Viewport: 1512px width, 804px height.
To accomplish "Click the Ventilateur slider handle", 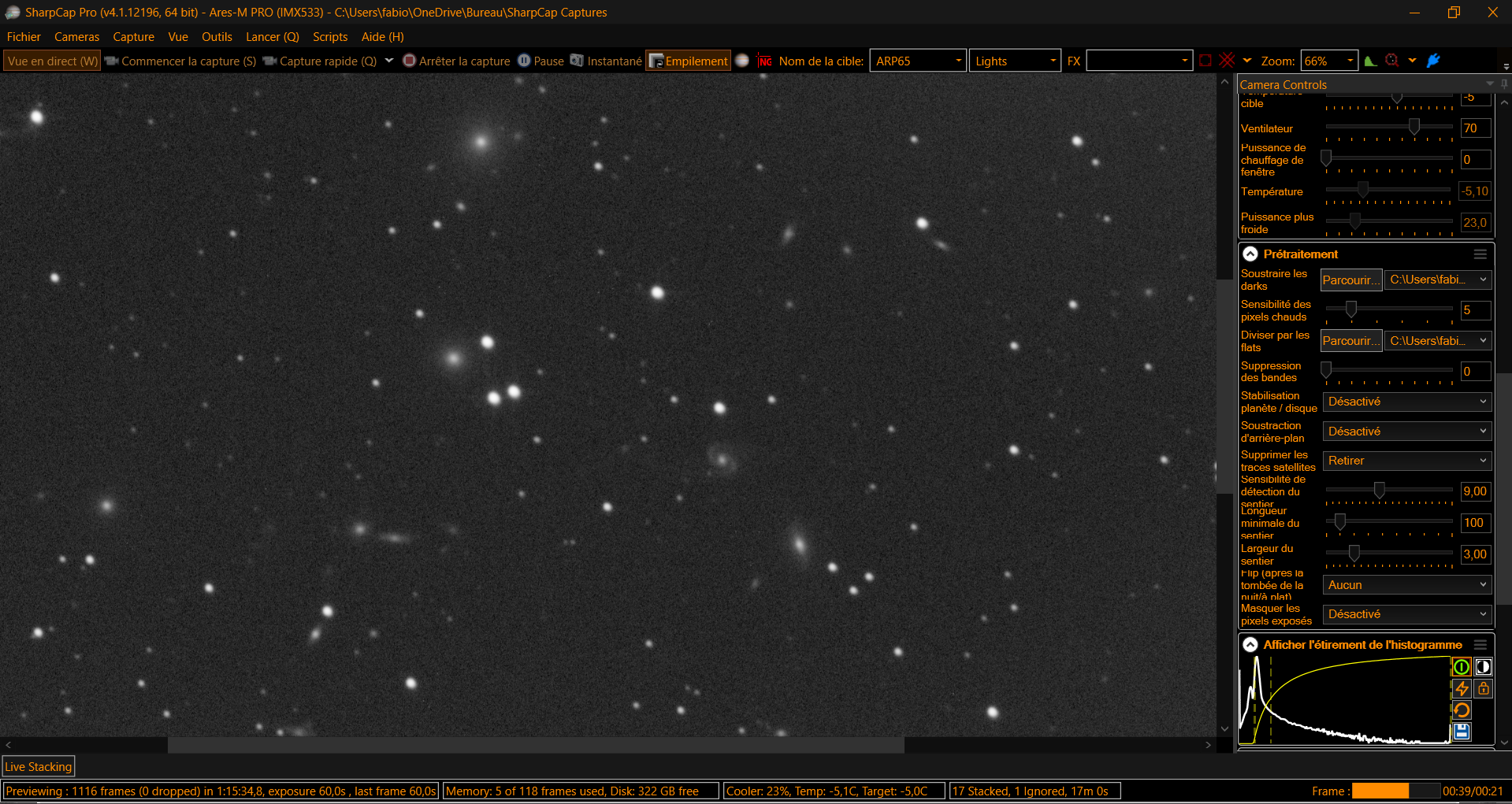I will point(1414,127).
